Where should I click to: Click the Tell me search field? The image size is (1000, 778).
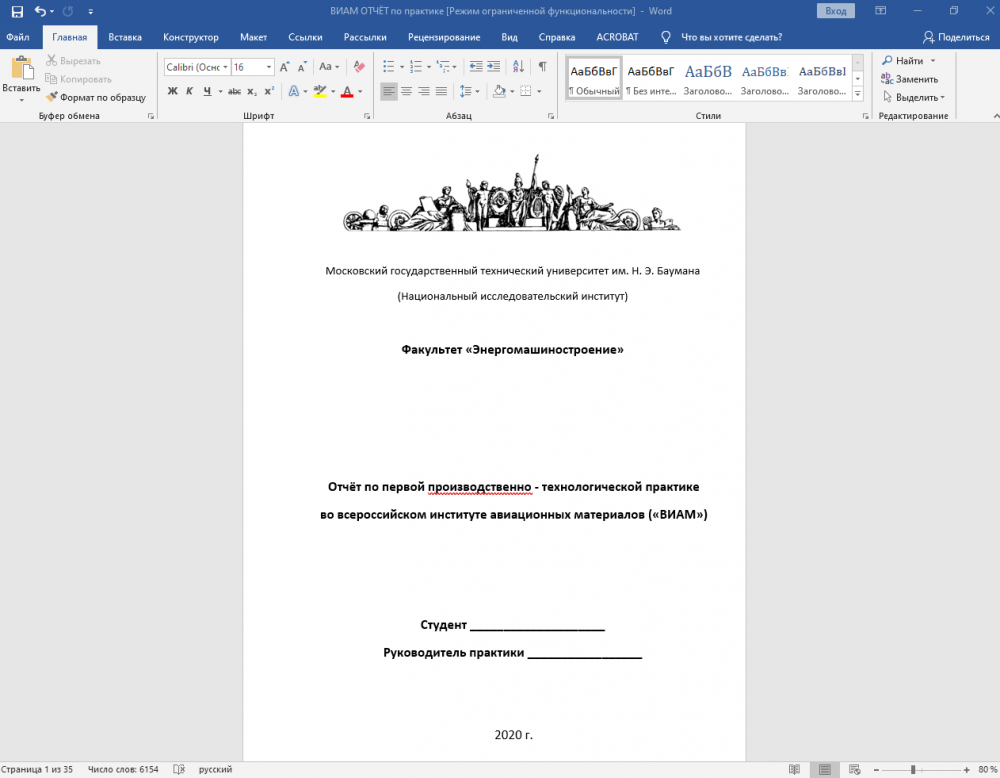tap(731, 37)
